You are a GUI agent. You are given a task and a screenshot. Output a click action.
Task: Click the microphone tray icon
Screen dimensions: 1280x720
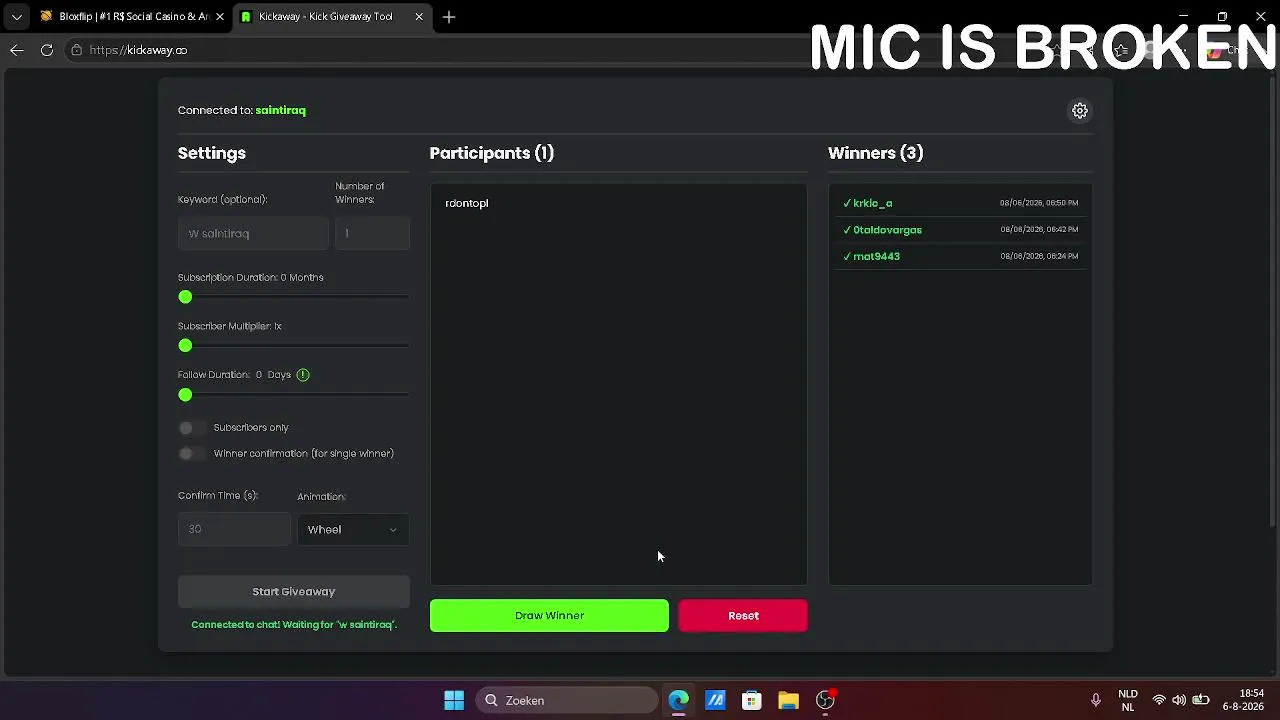coord(1096,701)
